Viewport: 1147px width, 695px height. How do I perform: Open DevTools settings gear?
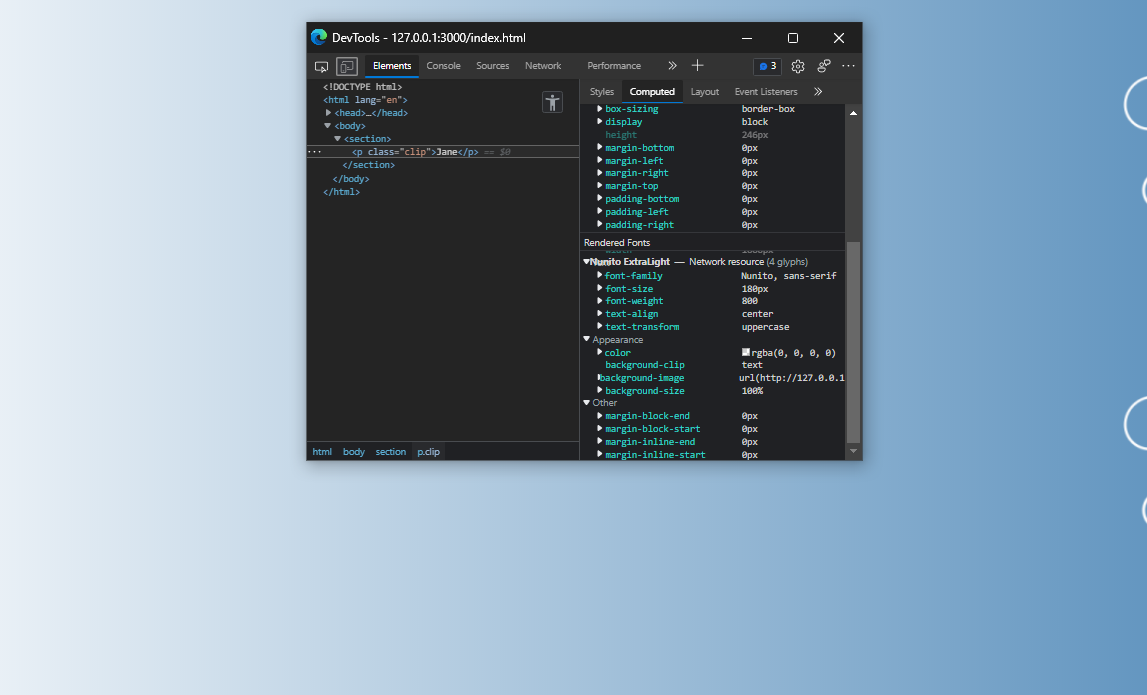pyautogui.click(x=797, y=66)
